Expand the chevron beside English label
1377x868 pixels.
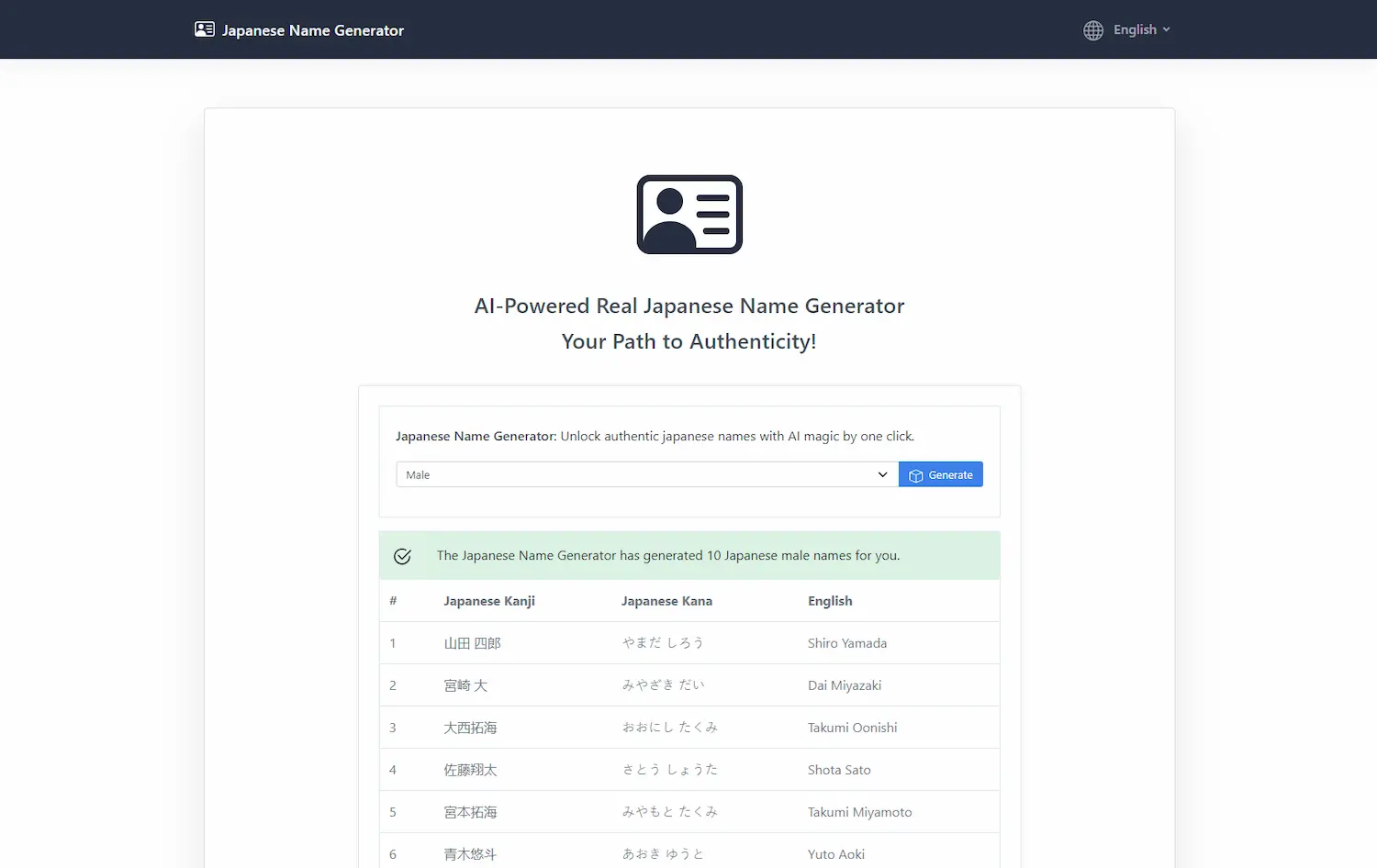pyautogui.click(x=1166, y=29)
